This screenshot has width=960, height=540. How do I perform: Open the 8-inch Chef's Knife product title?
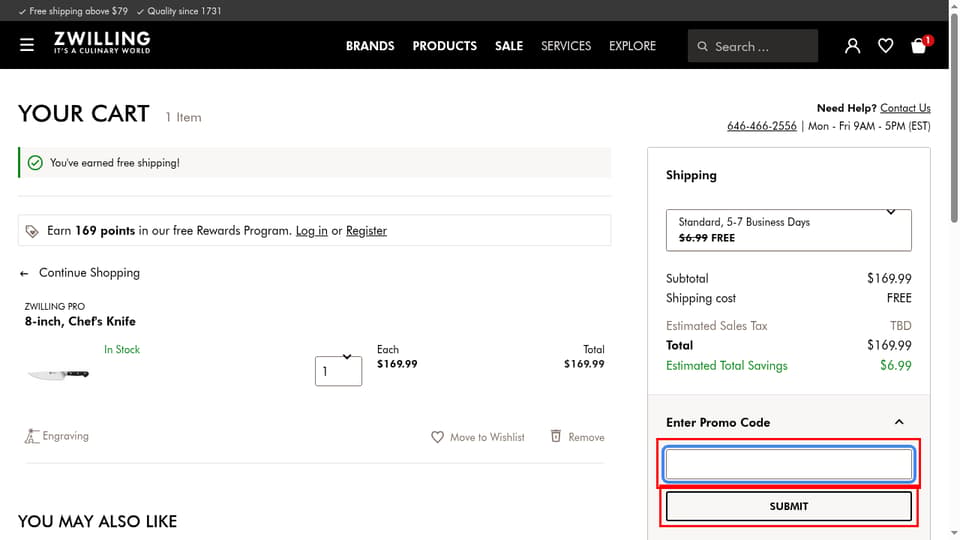[x=80, y=321]
